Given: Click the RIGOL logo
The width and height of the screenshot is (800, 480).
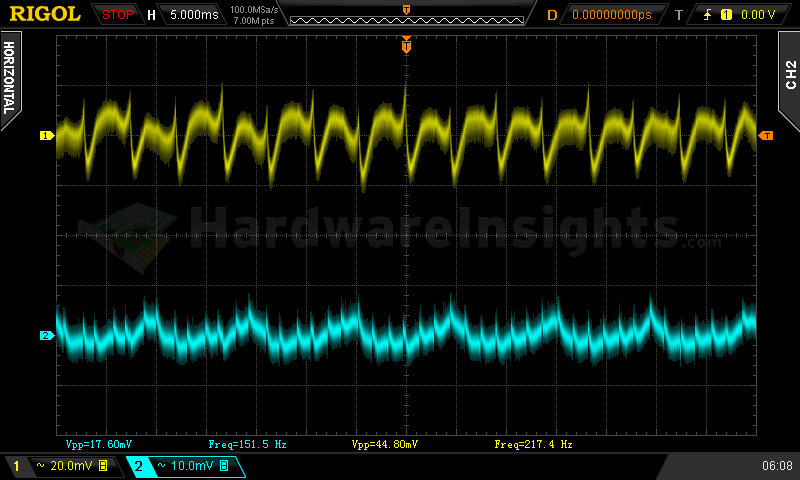Looking at the screenshot, I should (45, 14).
